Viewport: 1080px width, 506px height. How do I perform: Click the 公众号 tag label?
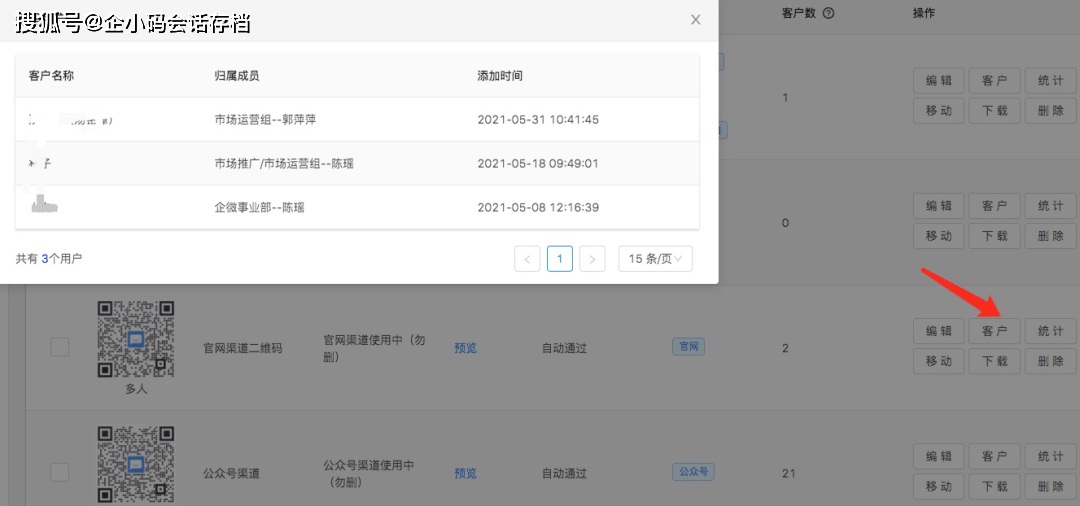[693, 472]
